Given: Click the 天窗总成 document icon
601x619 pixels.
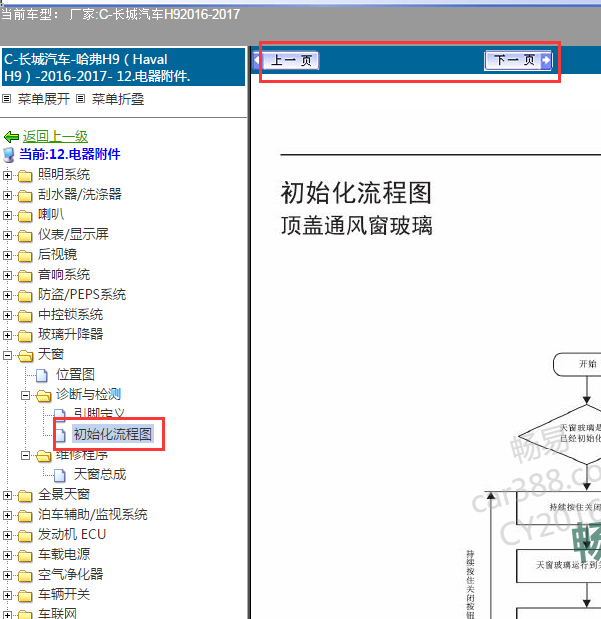Looking at the screenshot, I should [x=60, y=475].
